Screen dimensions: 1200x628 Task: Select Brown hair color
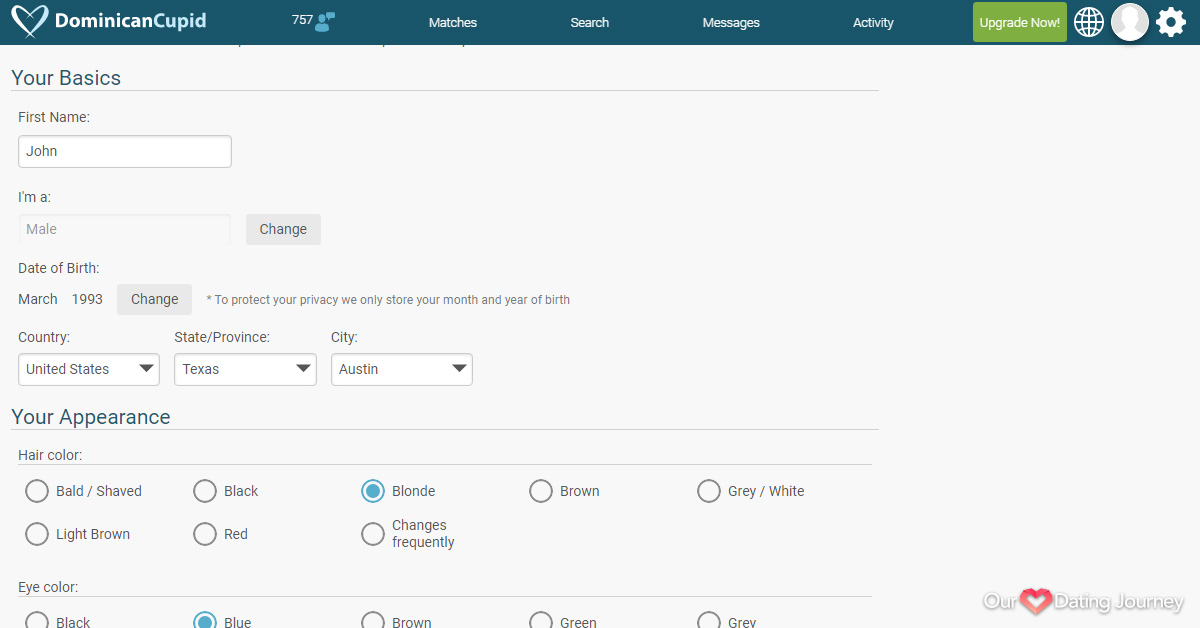tap(541, 491)
